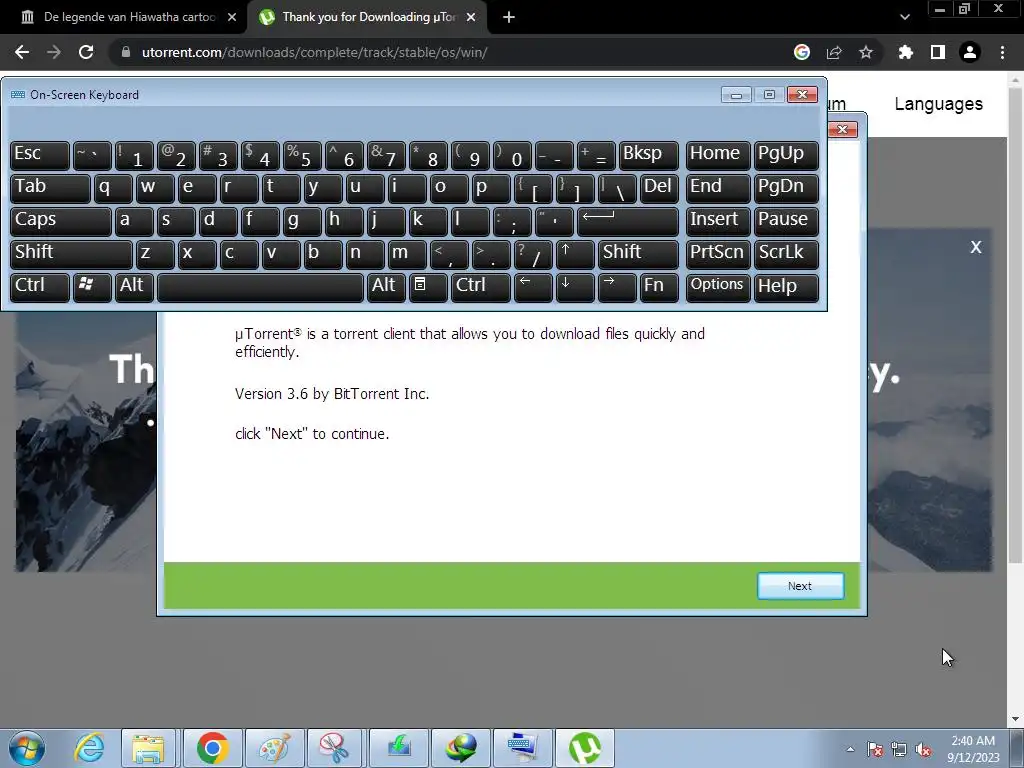1024x768 pixels.
Task: Open Windows Explorer folder icon in taskbar
Action: pyautogui.click(x=148, y=748)
